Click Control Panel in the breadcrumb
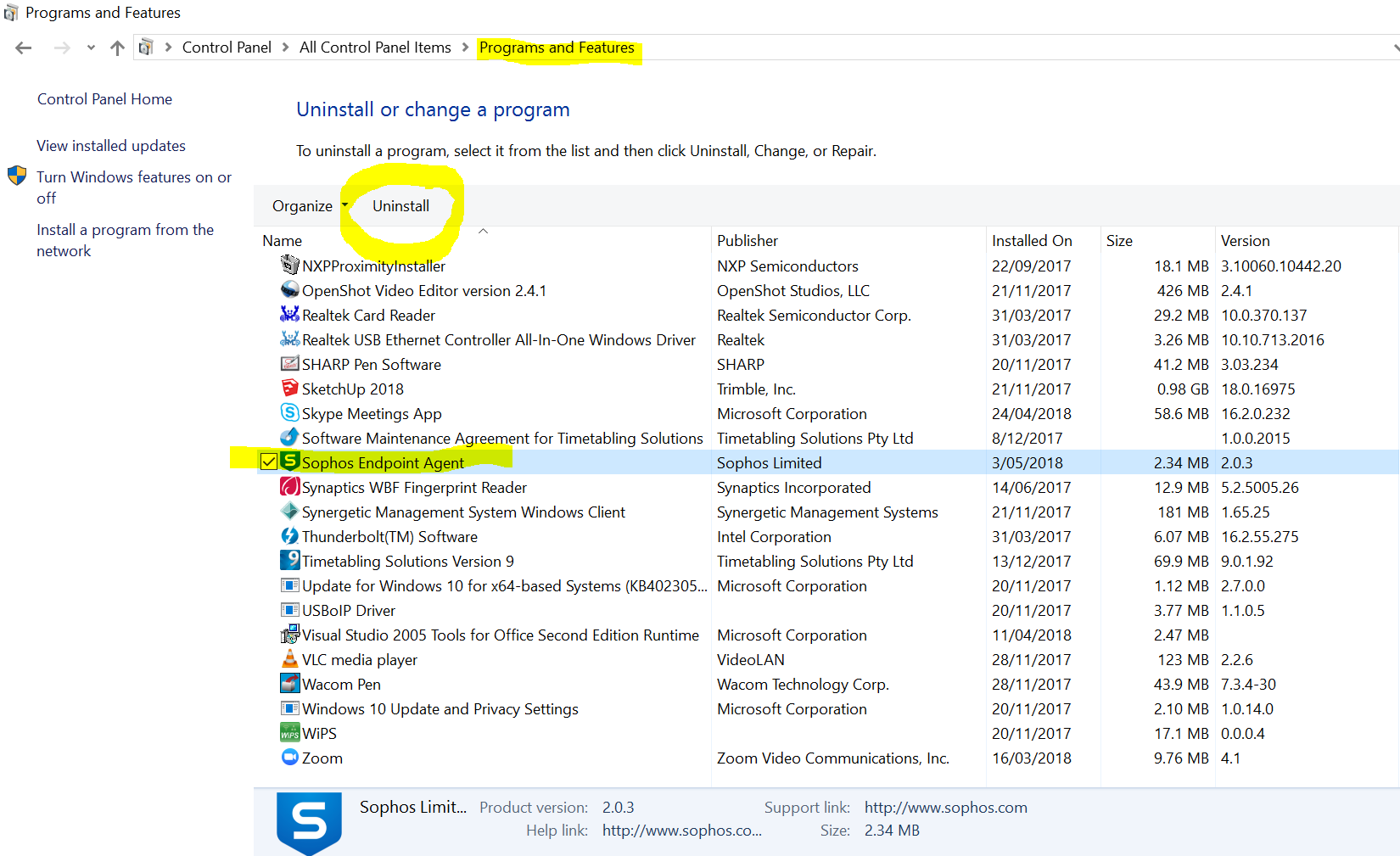The image size is (1400, 856). [x=227, y=48]
